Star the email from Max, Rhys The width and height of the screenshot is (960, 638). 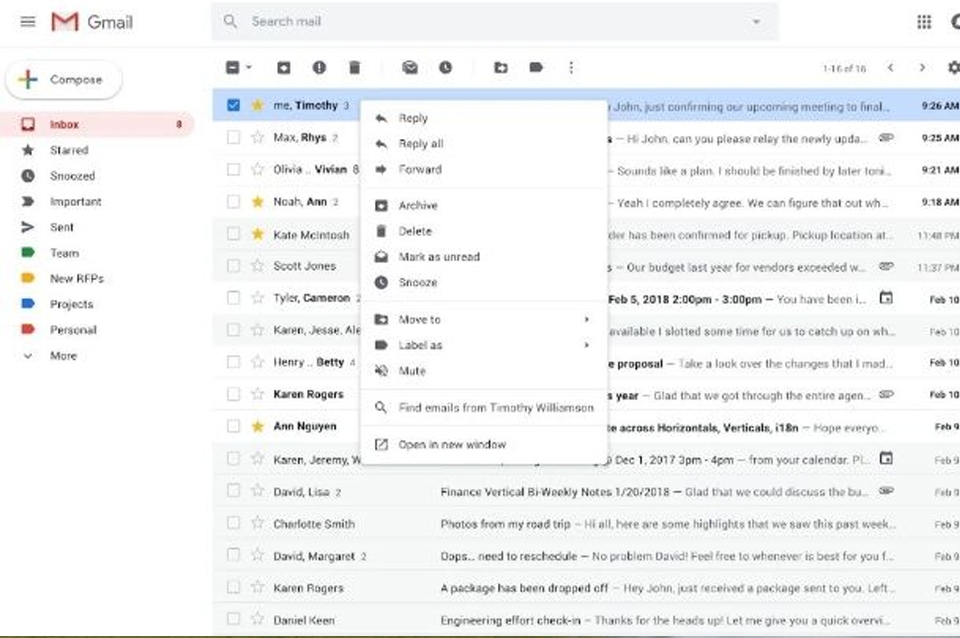(x=257, y=138)
